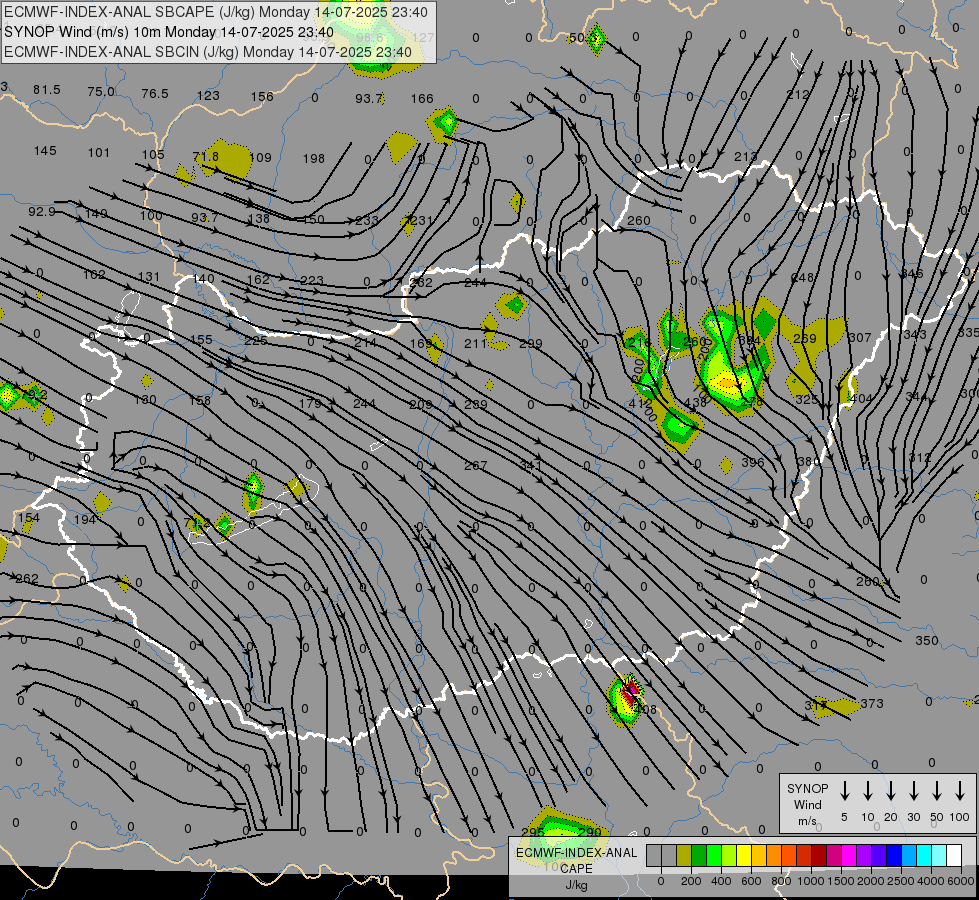Click the 6000 tick label on colorbar
The image size is (979, 900).
(x=960, y=881)
